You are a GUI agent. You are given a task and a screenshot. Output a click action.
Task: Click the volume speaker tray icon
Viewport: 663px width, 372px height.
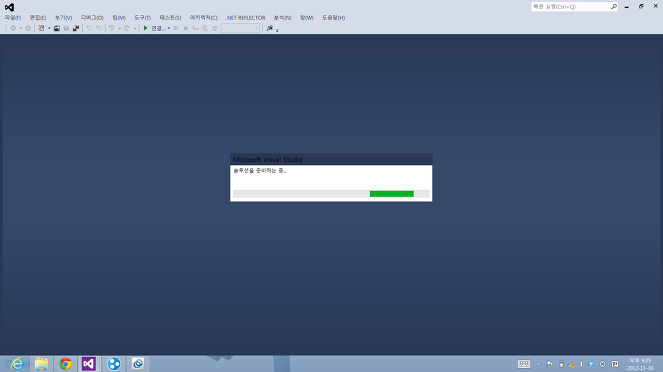tap(581, 364)
